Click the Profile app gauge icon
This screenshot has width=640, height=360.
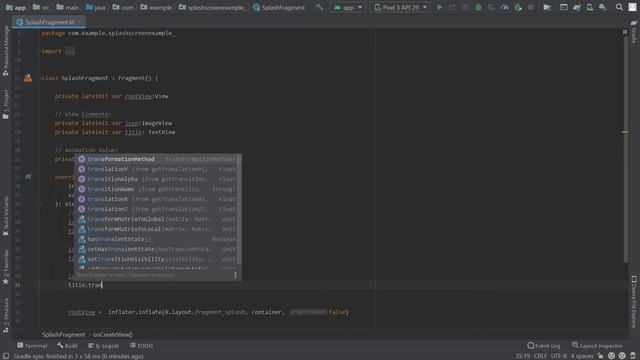pyautogui.click(x=504, y=7)
